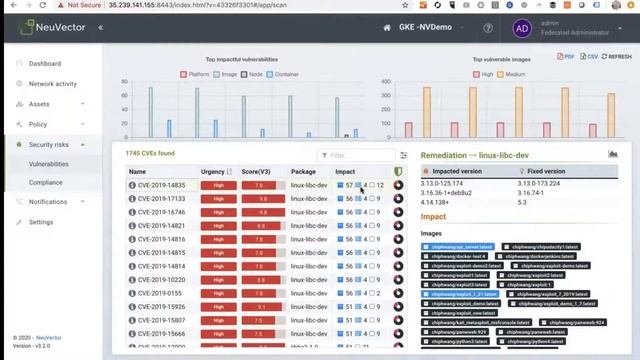Bookmark this page with the star icon
Image resolution: width=640 pixels, height=360 pixels.
click(405, 5)
